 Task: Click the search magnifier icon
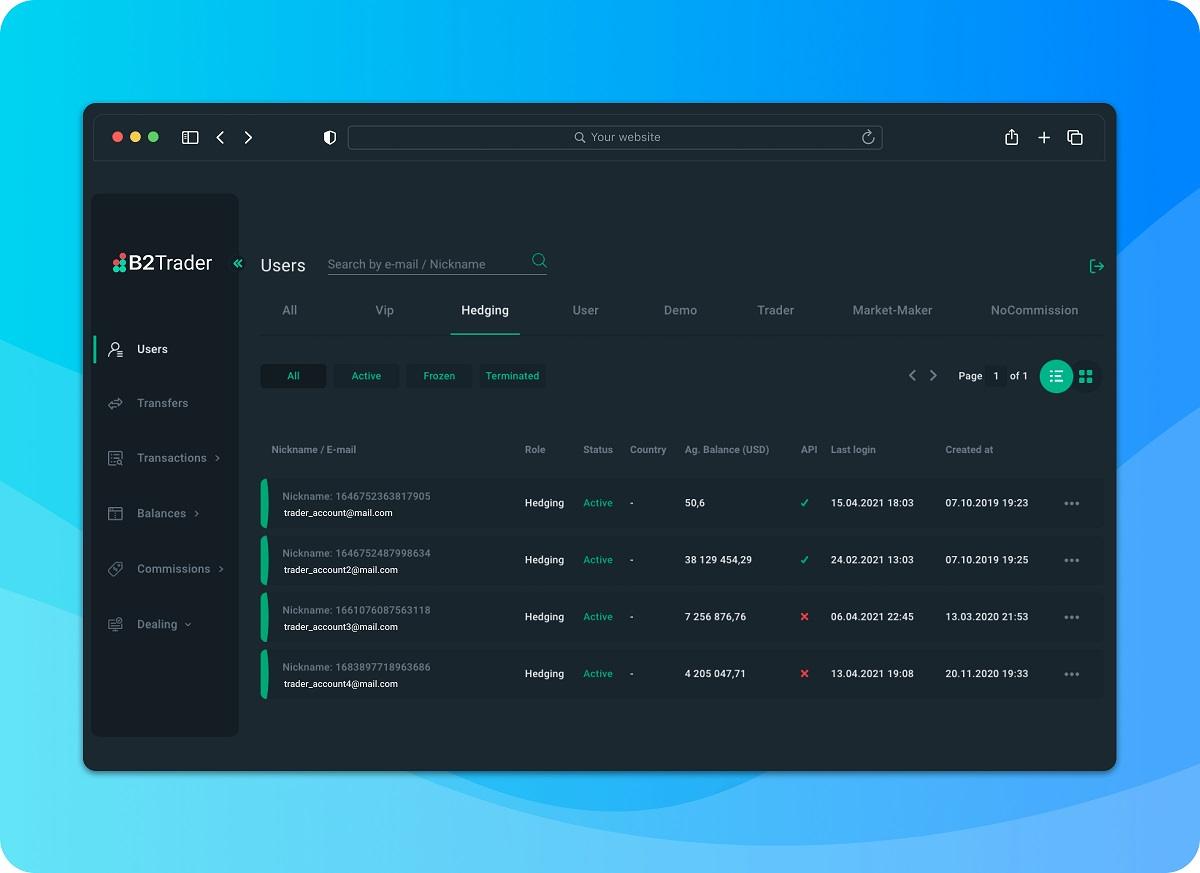(x=539, y=261)
